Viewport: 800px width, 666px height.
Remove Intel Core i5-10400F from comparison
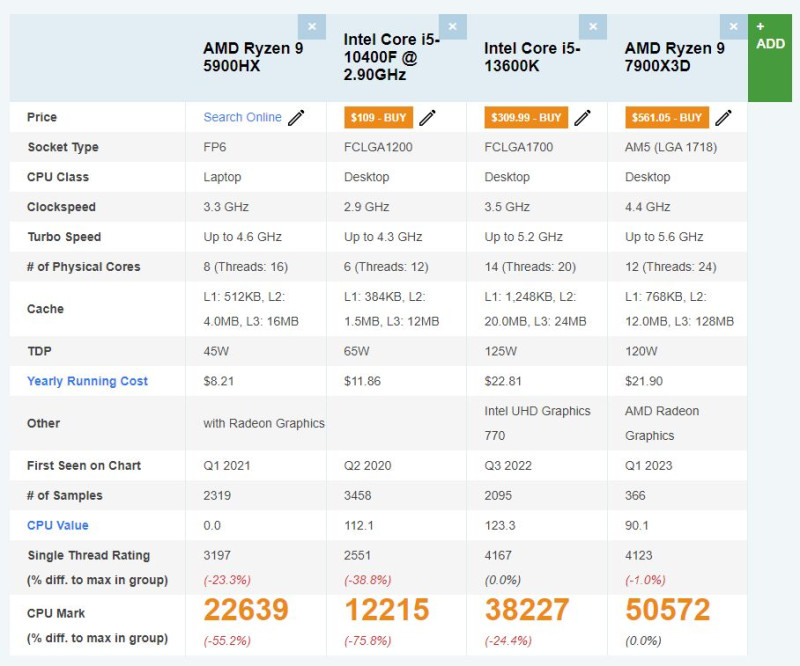[x=453, y=27]
